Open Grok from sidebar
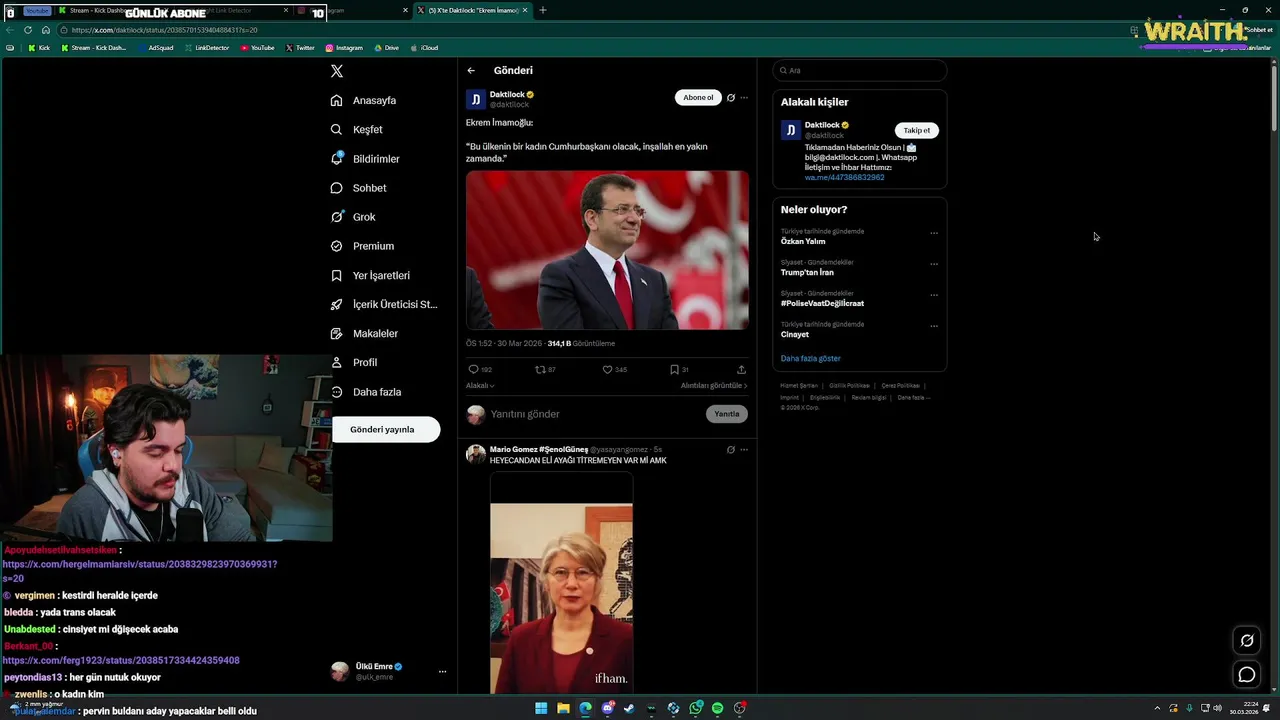Image resolution: width=1280 pixels, height=720 pixels. tap(353, 217)
